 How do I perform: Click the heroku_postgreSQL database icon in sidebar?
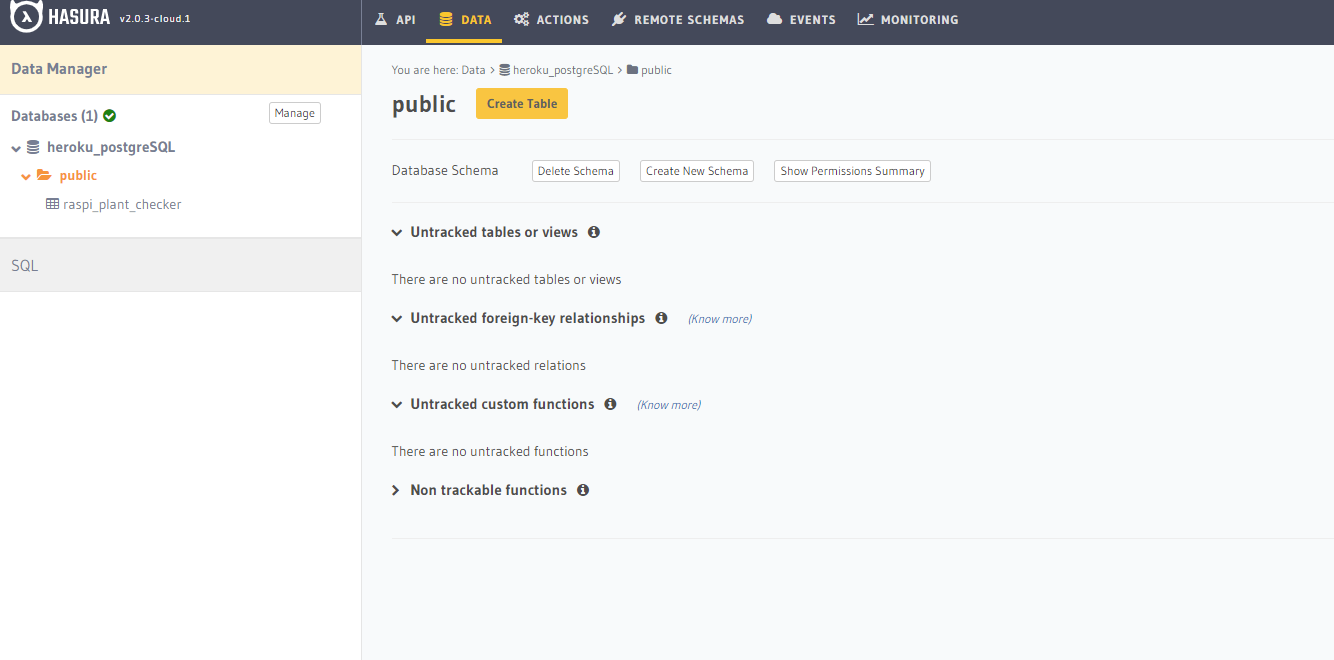pos(33,147)
